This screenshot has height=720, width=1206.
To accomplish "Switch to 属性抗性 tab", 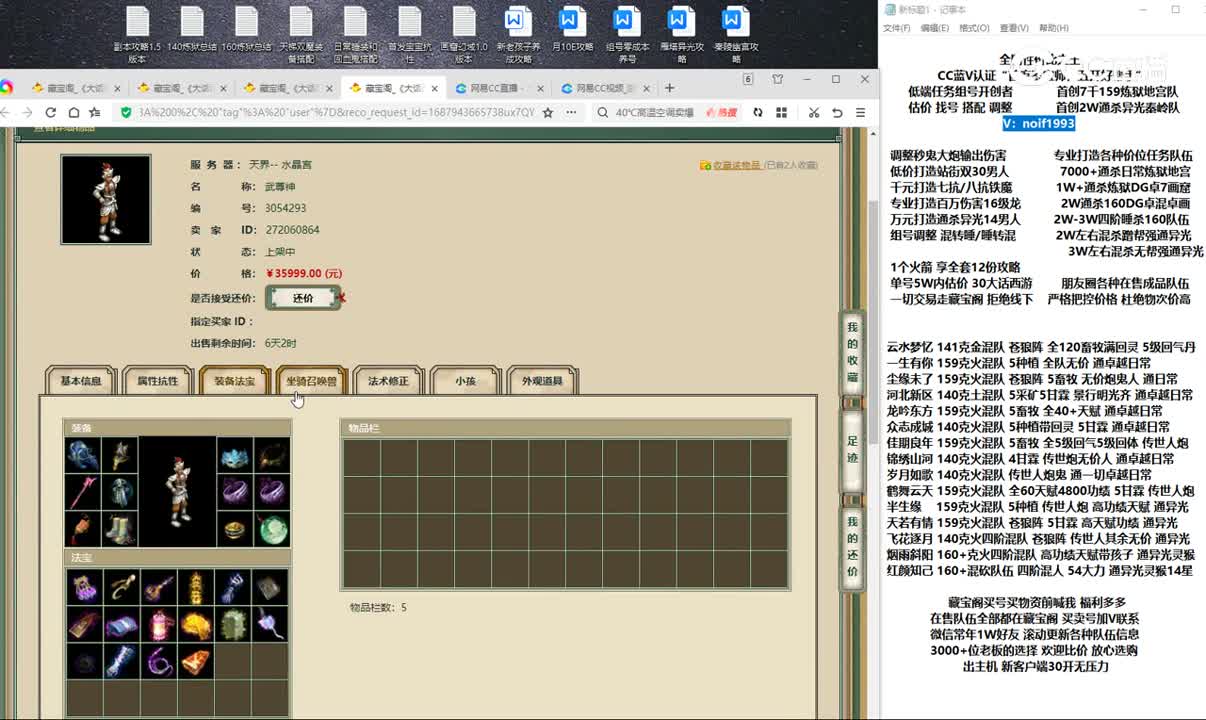I will pyautogui.click(x=157, y=381).
